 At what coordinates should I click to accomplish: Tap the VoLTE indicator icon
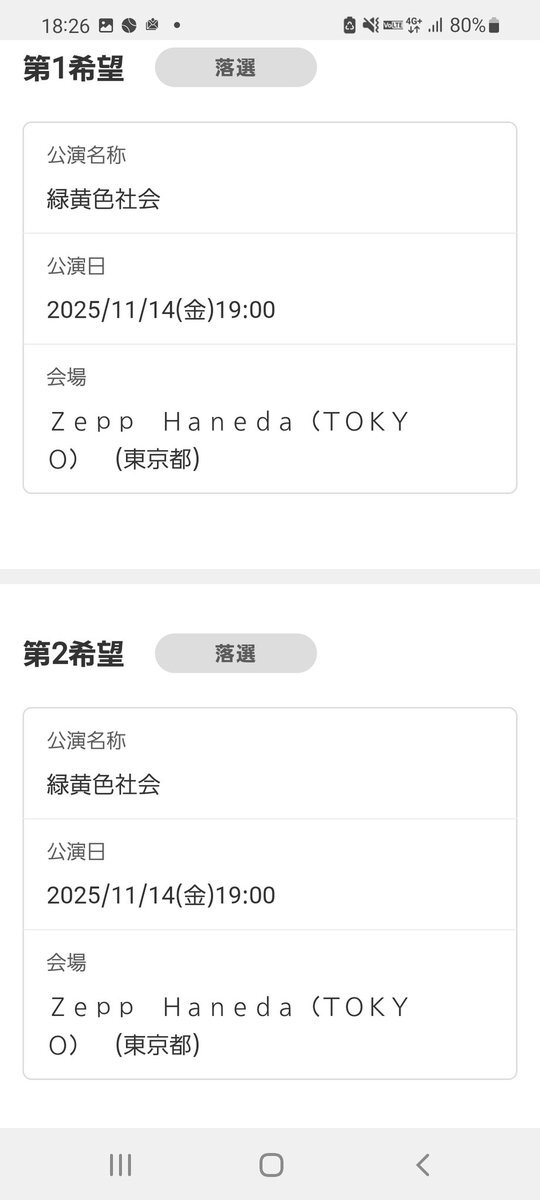[x=393, y=25]
